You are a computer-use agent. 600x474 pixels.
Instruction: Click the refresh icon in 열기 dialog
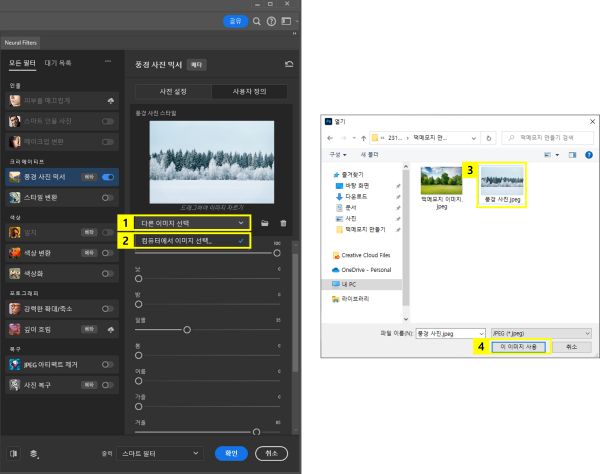pyautogui.click(x=489, y=138)
